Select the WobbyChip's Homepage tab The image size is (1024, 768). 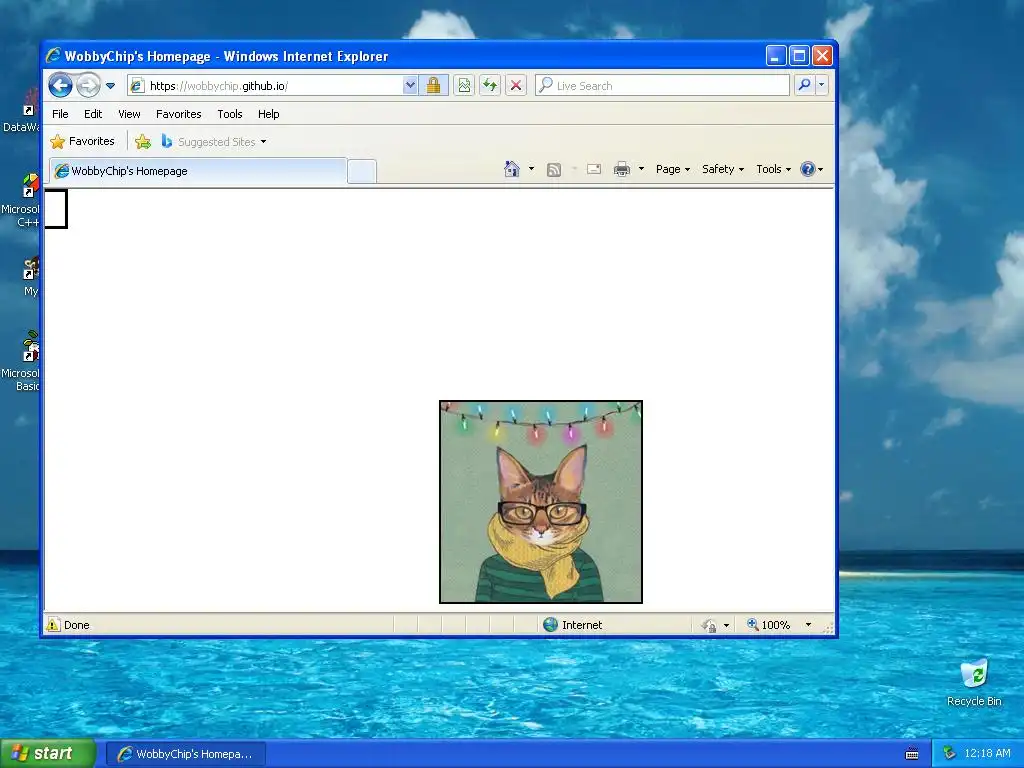[197, 171]
